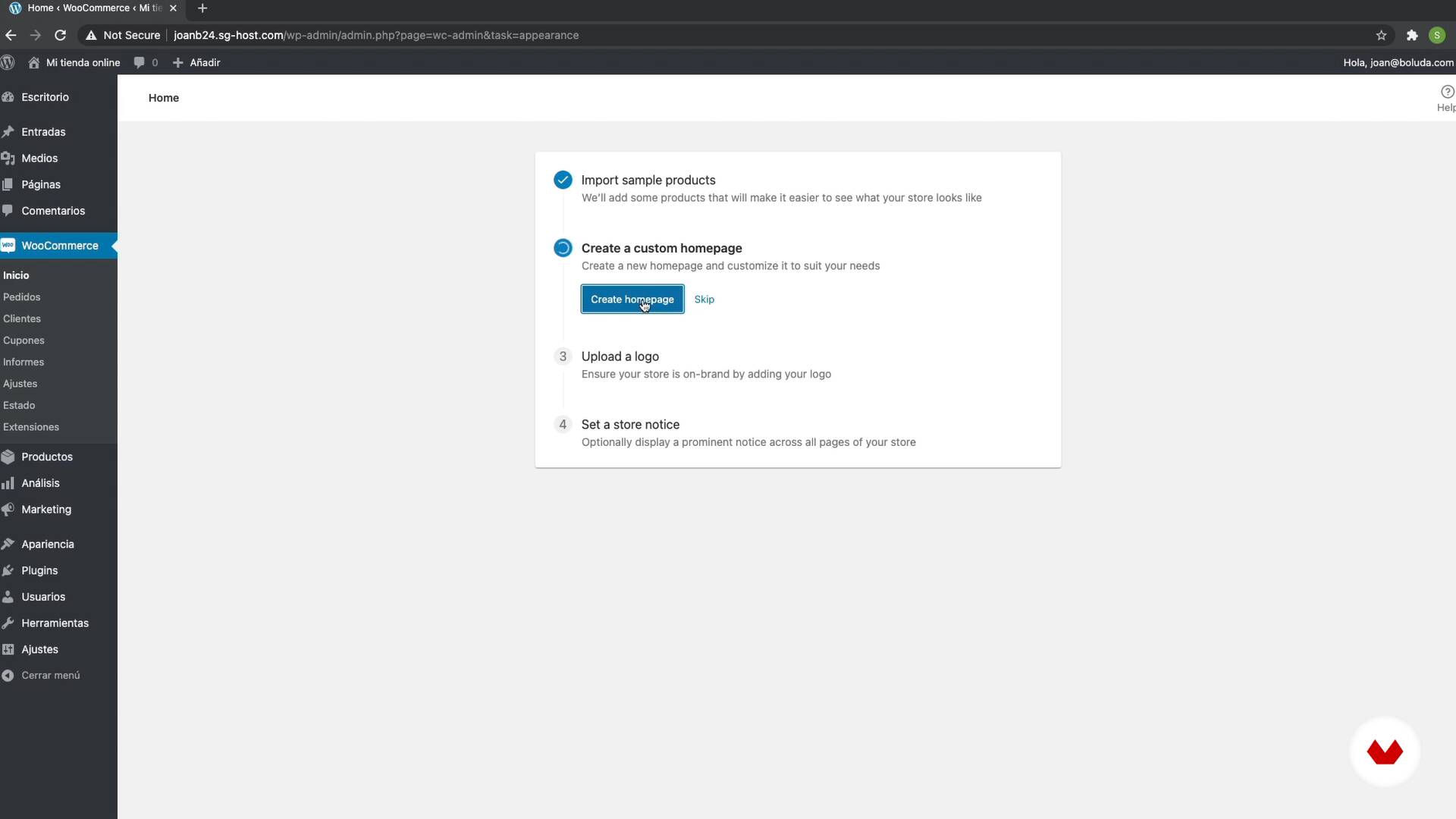Open the comments bubble icon in admin bar
The height and width of the screenshot is (819, 1456).
[x=139, y=62]
